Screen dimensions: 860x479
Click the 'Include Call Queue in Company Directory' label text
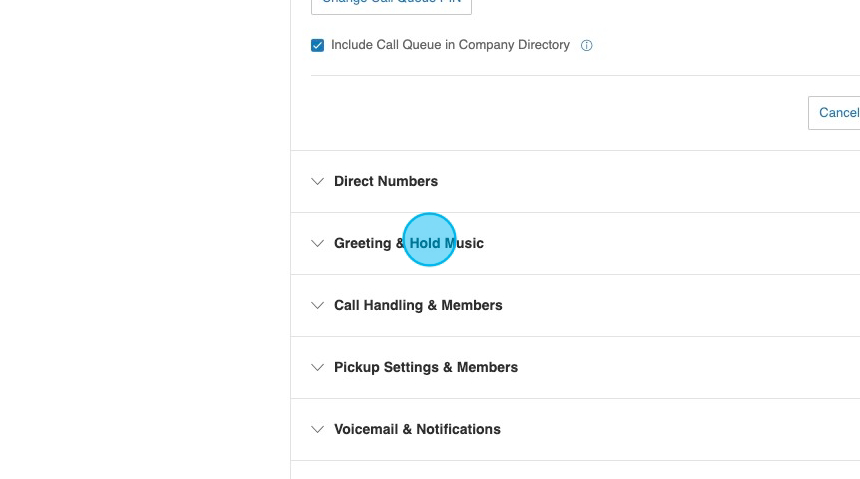(x=450, y=45)
